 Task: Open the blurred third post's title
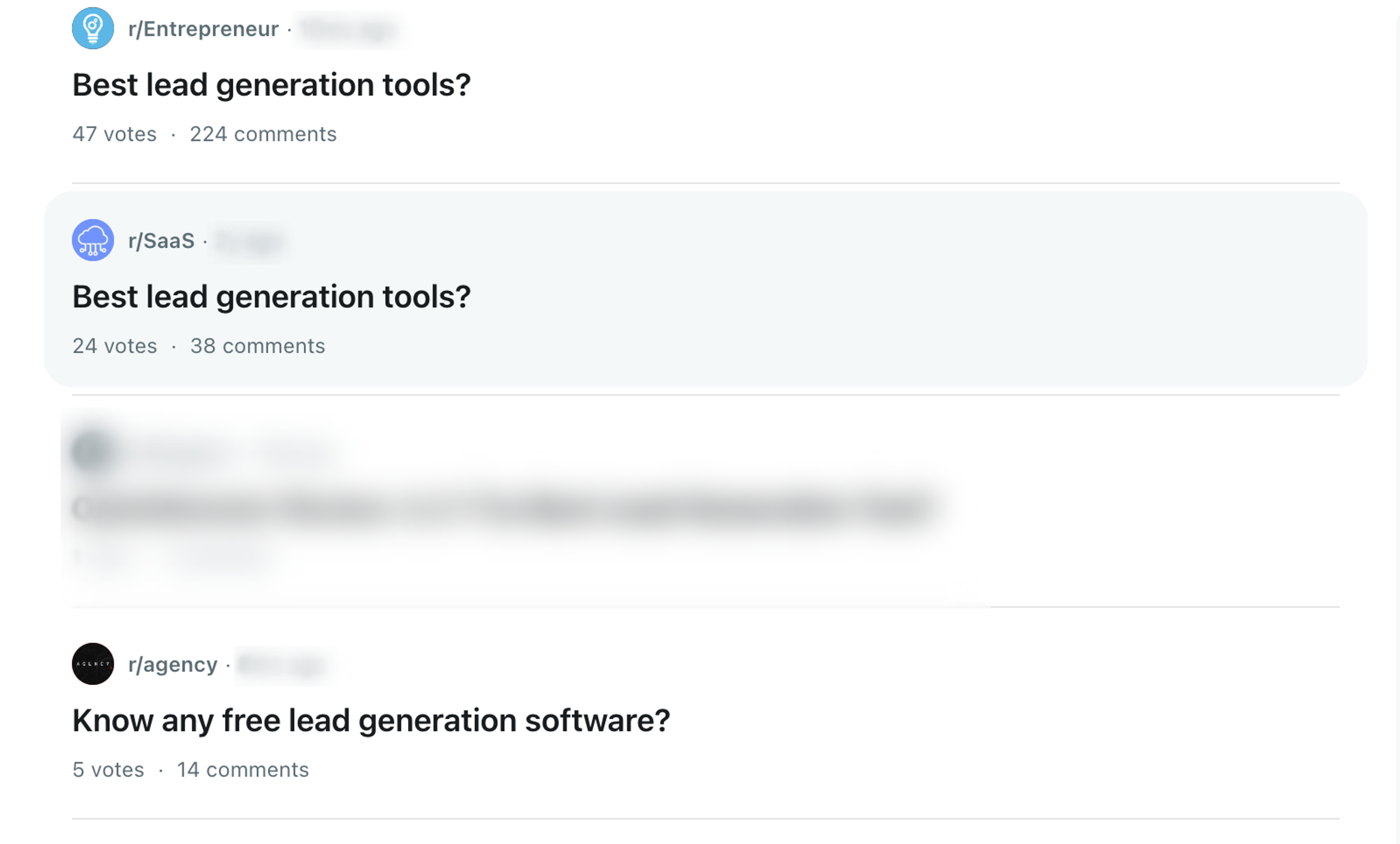point(503,509)
